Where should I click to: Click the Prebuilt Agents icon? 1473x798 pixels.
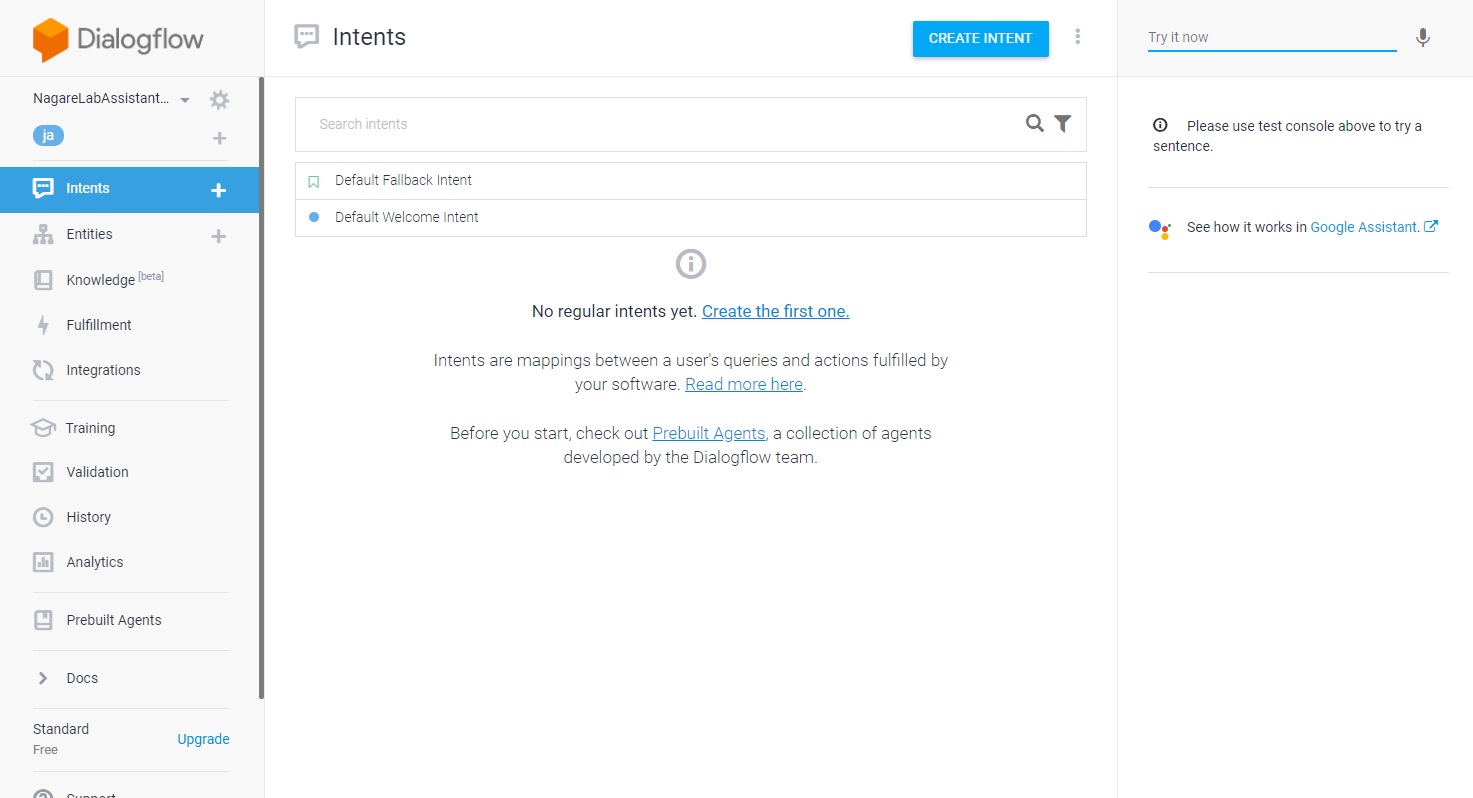tap(43, 620)
